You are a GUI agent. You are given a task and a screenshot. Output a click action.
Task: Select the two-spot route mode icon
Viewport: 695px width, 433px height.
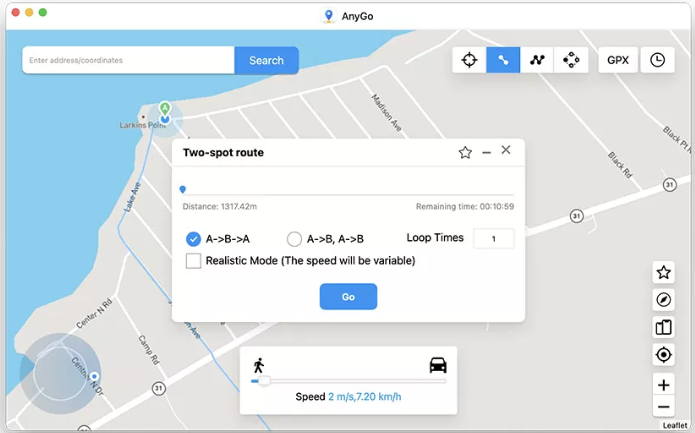503,60
